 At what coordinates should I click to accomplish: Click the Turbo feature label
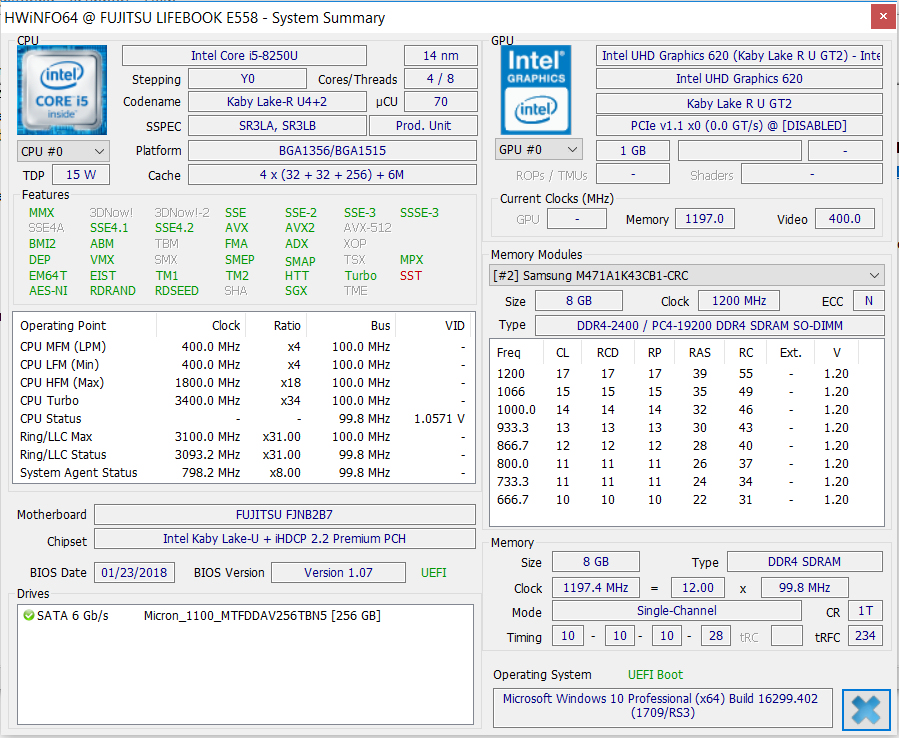pos(361,276)
